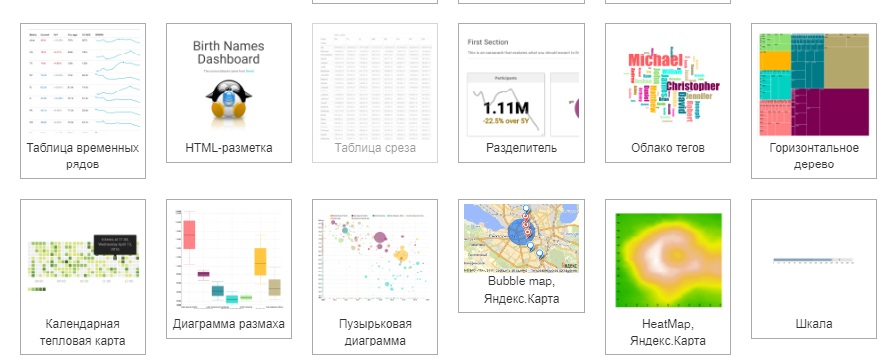Pick the greyed-out Таблица среза tile
Screen dimensions: 896x363
(x=375, y=93)
